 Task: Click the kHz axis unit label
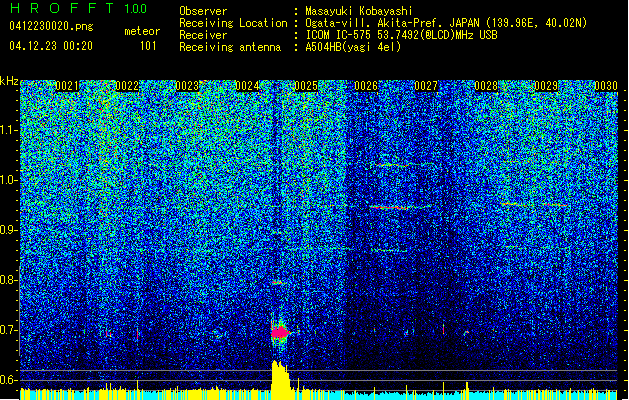[x=9, y=81]
